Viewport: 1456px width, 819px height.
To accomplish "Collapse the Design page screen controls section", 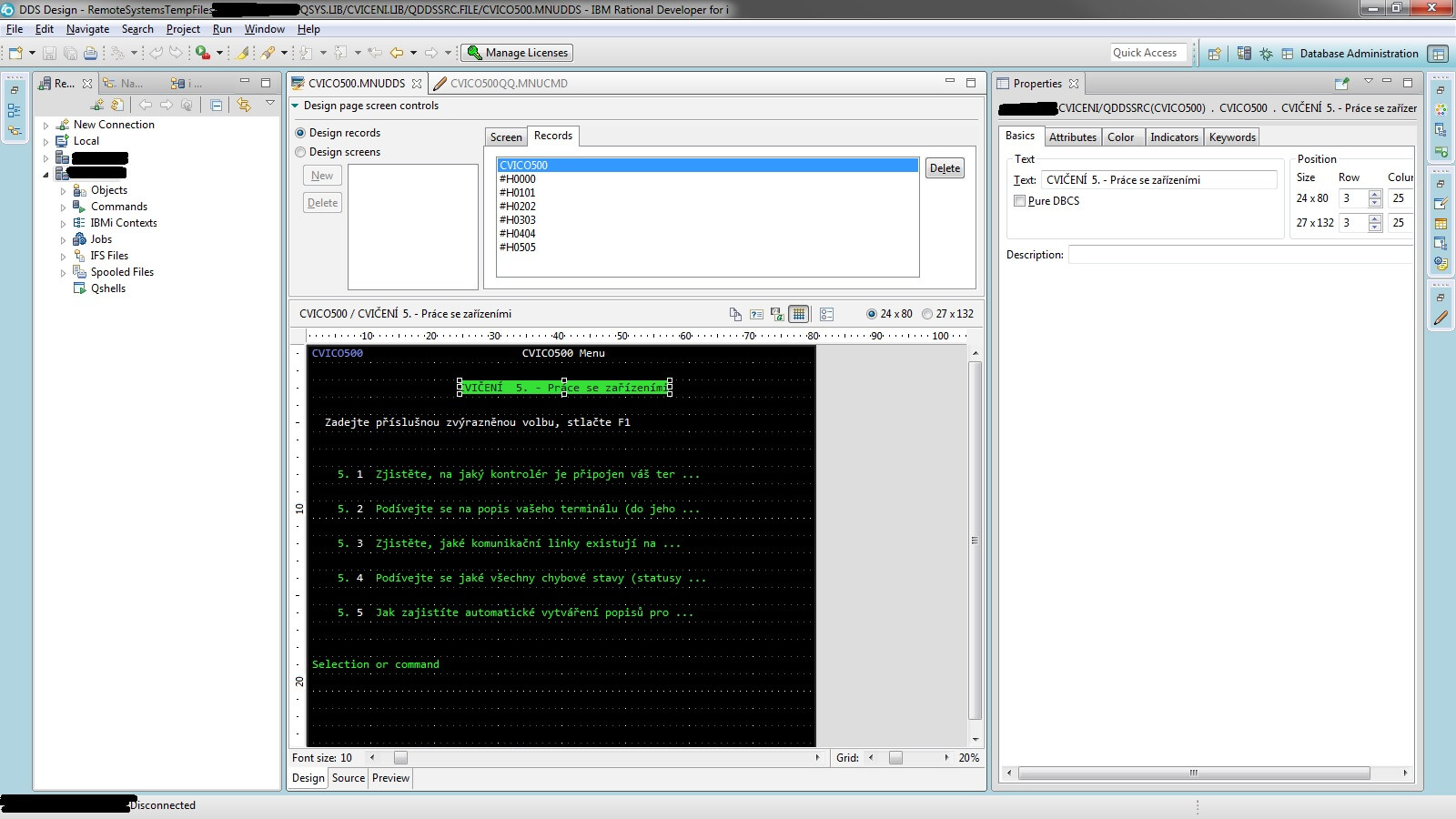I will tap(295, 106).
